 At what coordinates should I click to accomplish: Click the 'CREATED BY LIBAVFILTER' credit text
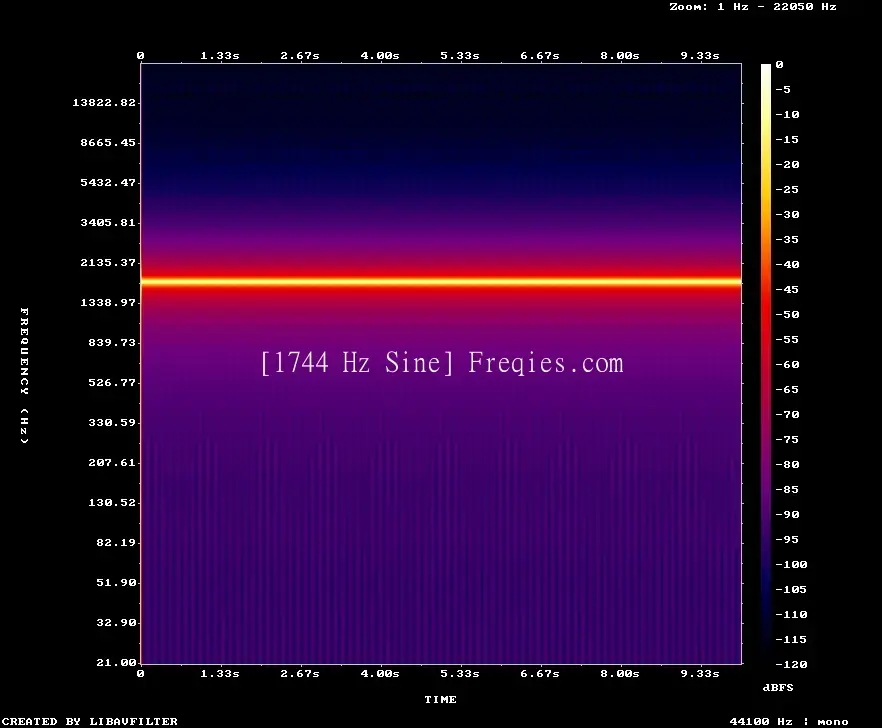tap(89, 721)
